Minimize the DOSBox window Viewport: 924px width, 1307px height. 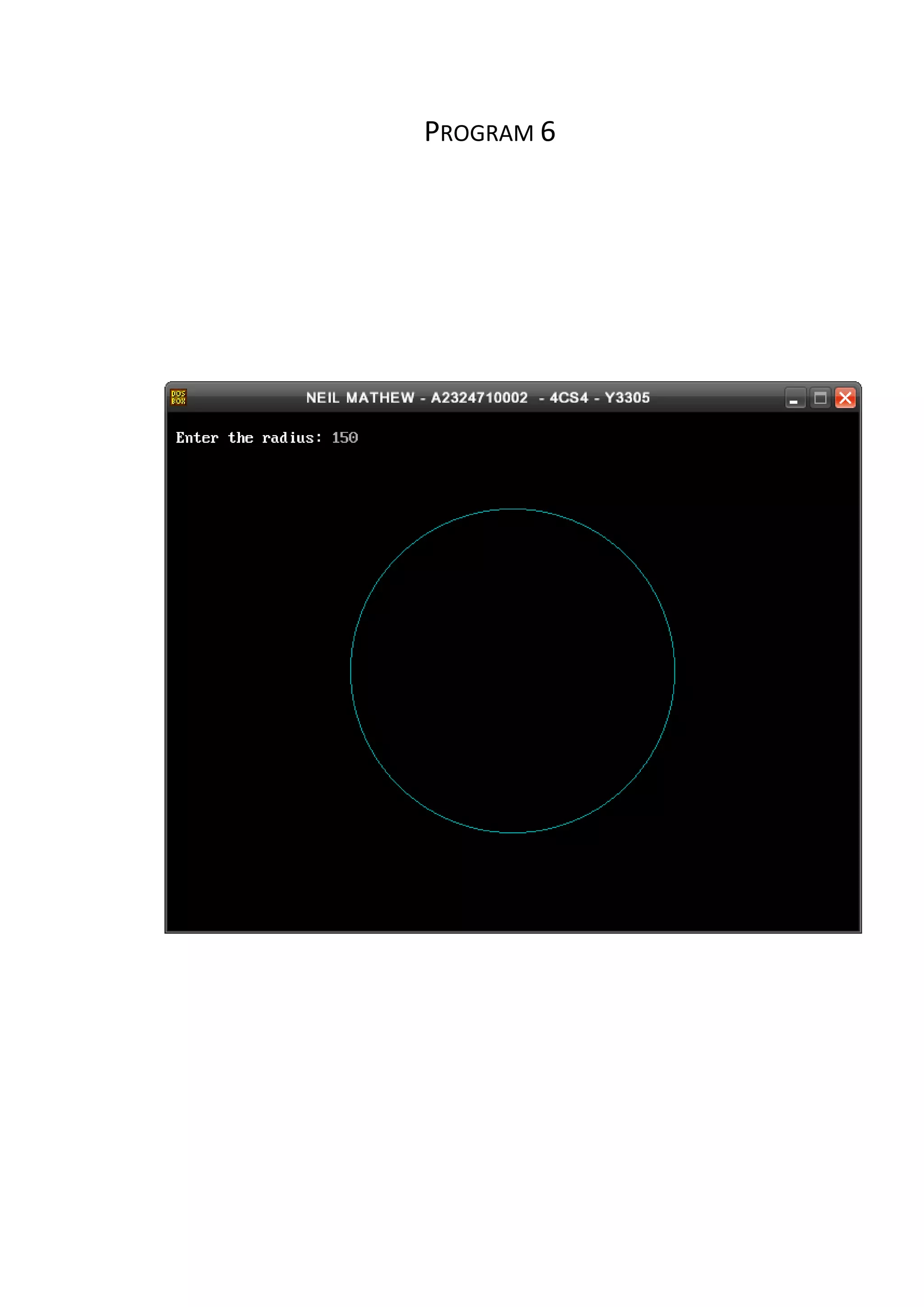pos(795,398)
